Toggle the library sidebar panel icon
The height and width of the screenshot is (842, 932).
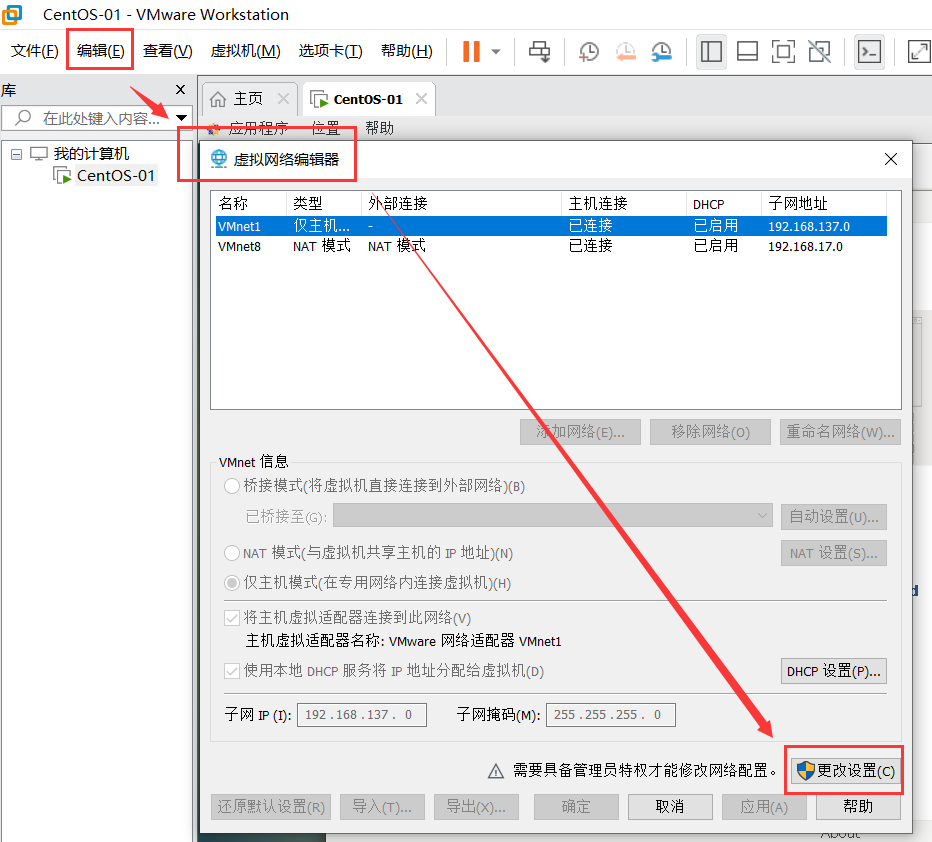tap(711, 52)
